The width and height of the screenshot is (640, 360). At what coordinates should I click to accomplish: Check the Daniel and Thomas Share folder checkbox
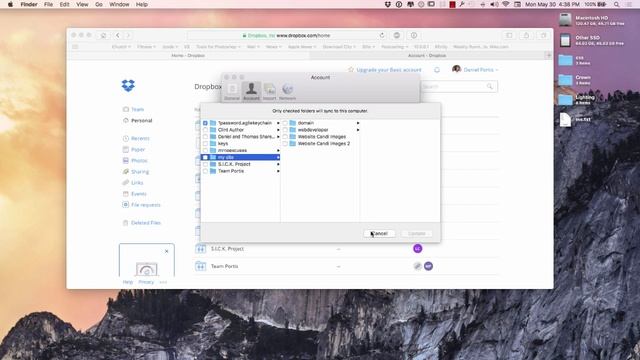tap(205, 137)
